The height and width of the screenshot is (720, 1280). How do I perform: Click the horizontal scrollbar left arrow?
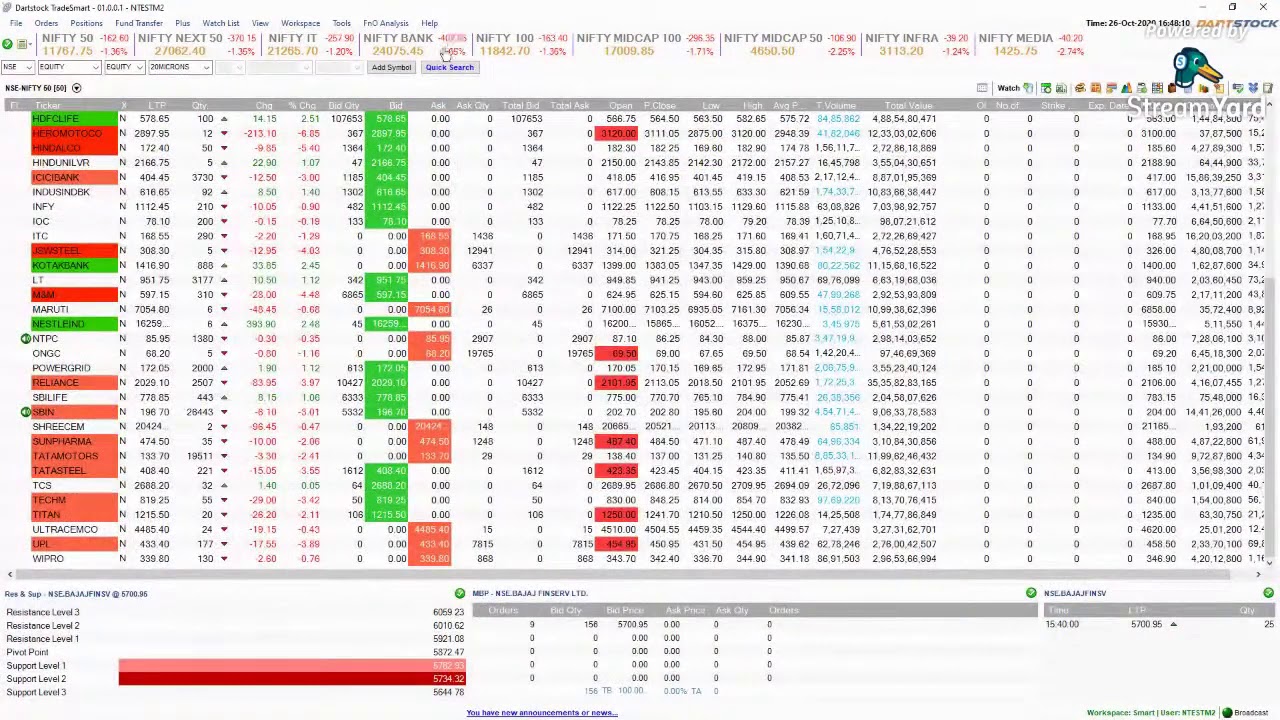pos(10,574)
